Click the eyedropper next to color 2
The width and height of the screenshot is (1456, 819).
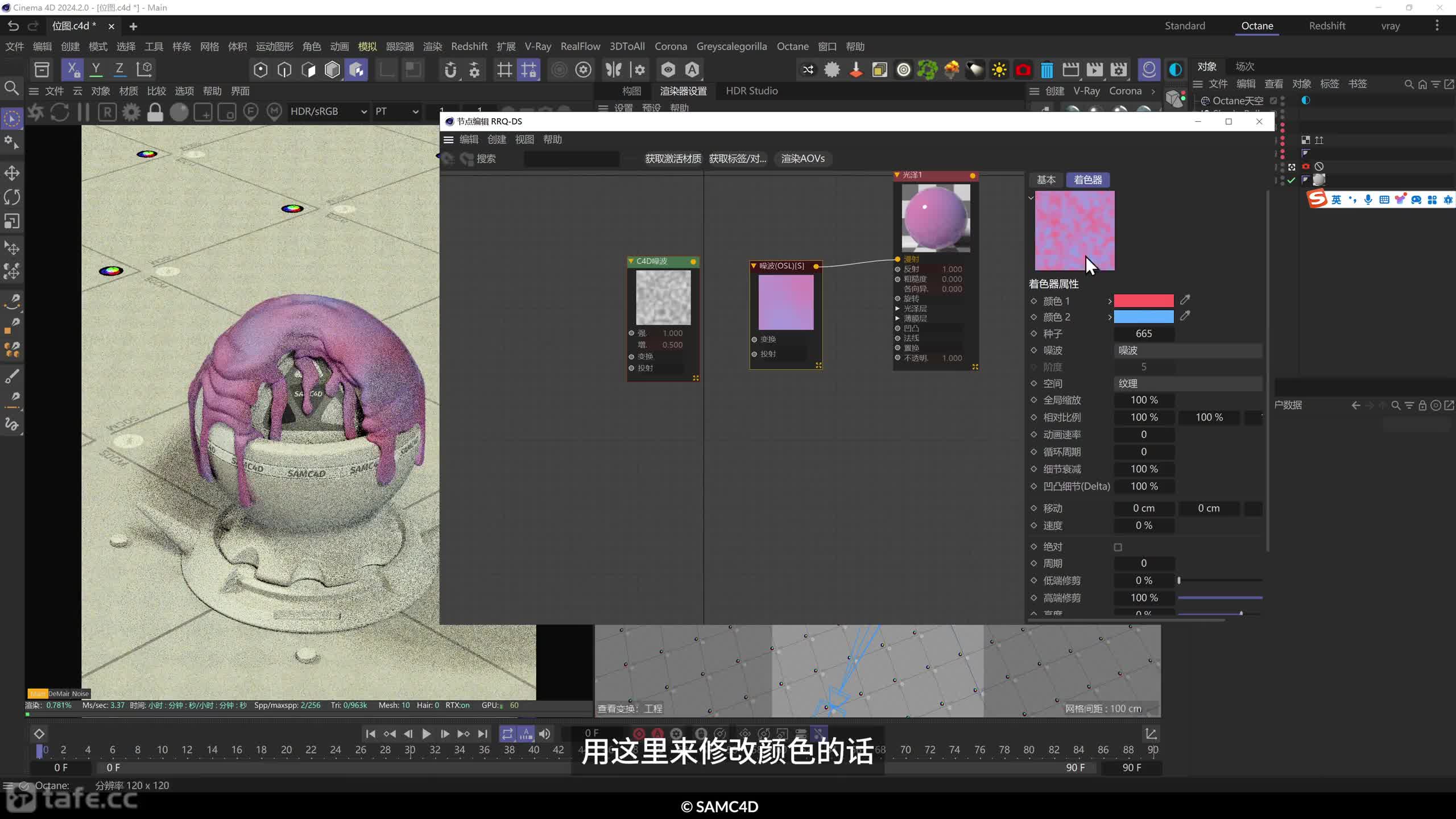tap(1185, 316)
